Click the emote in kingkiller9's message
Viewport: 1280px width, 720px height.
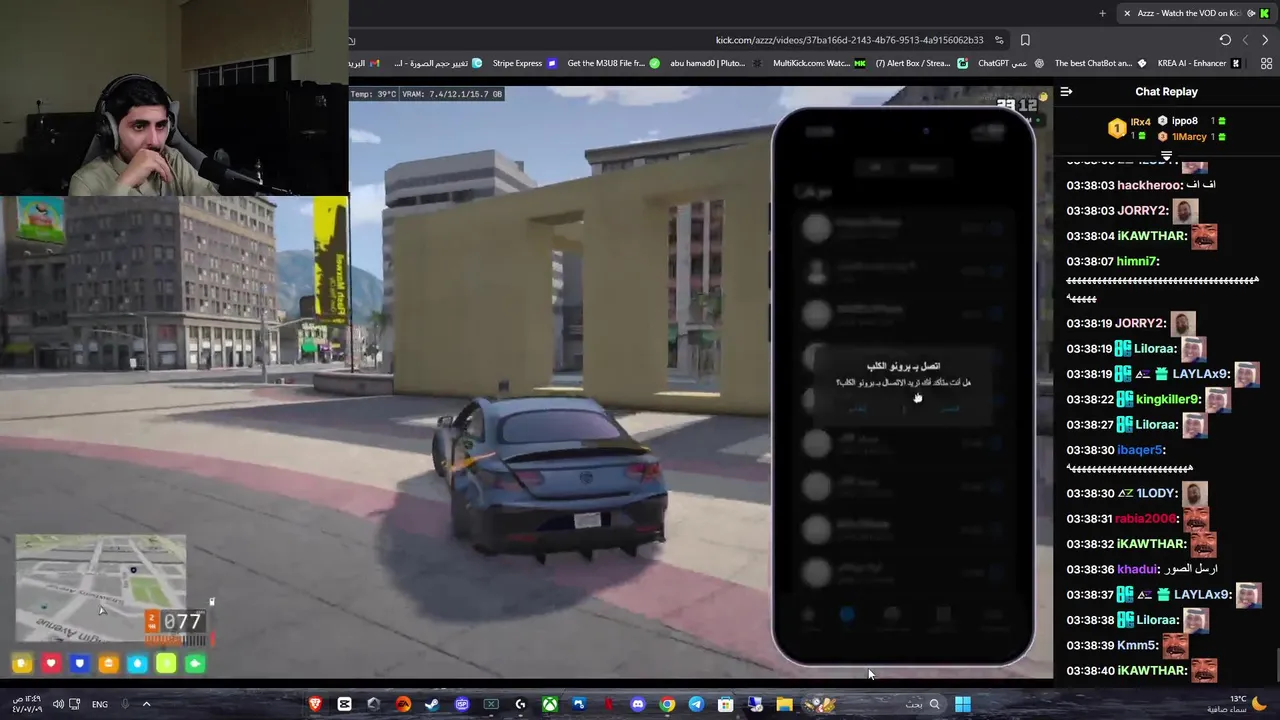pos(1217,399)
